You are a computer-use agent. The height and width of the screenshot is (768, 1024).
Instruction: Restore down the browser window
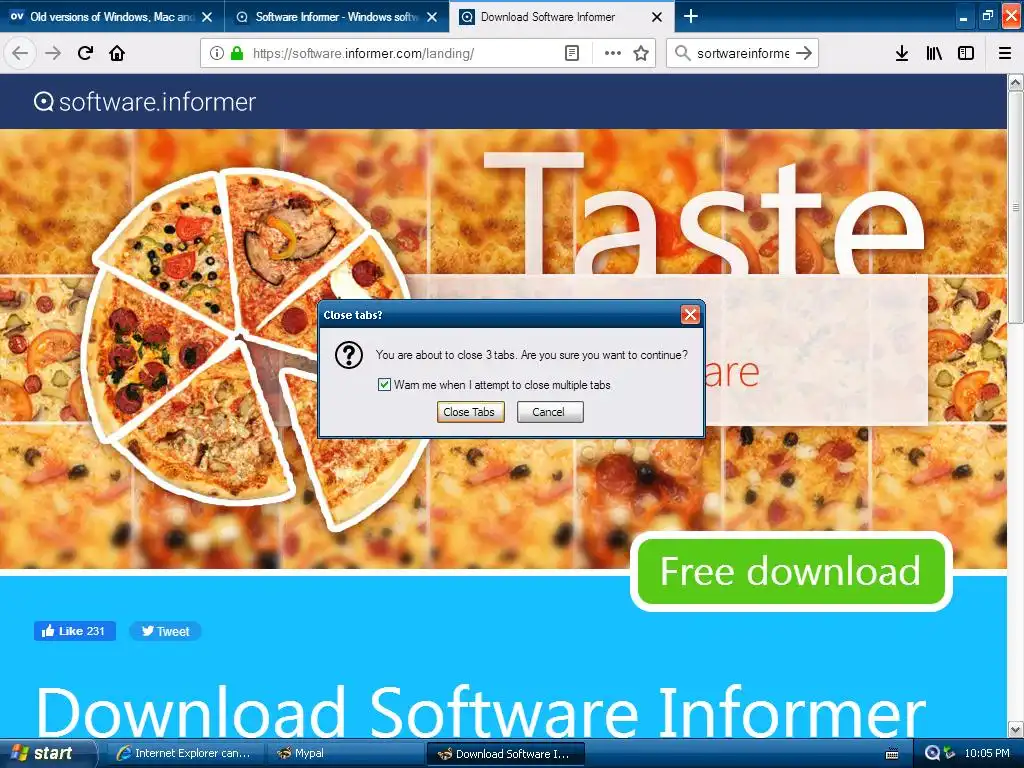pos(987,17)
